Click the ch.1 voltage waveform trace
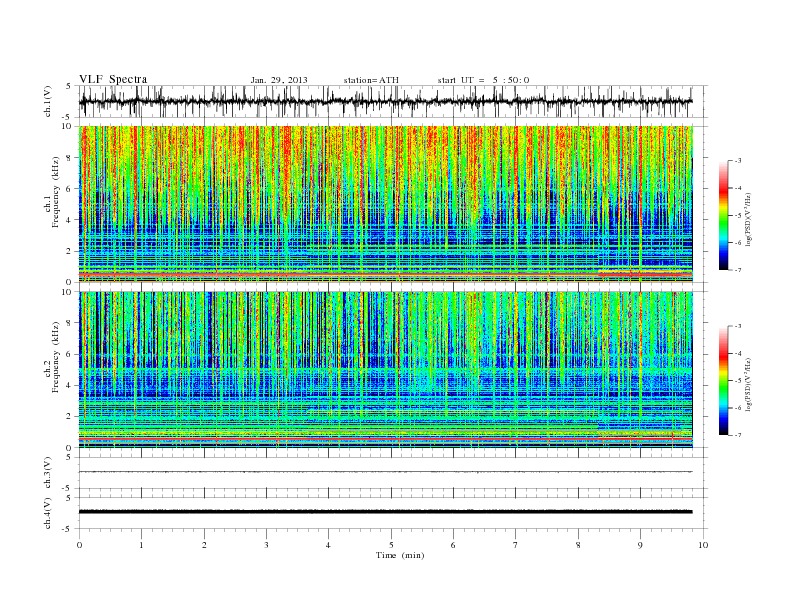This screenshot has width=792, height=612. click(x=385, y=101)
